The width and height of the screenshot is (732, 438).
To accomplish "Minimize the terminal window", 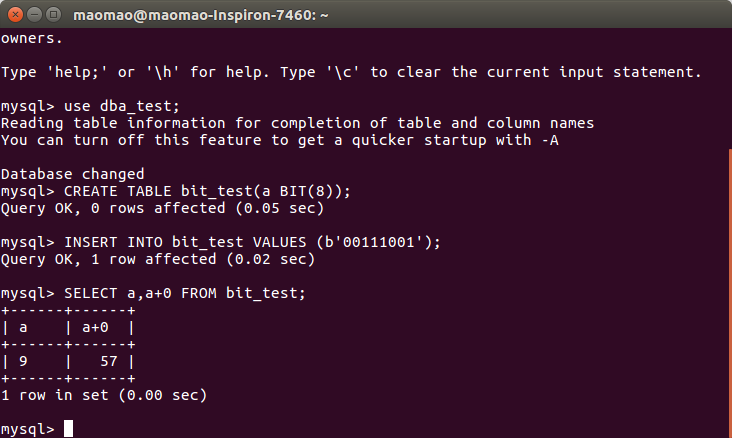I will tap(35, 14).
